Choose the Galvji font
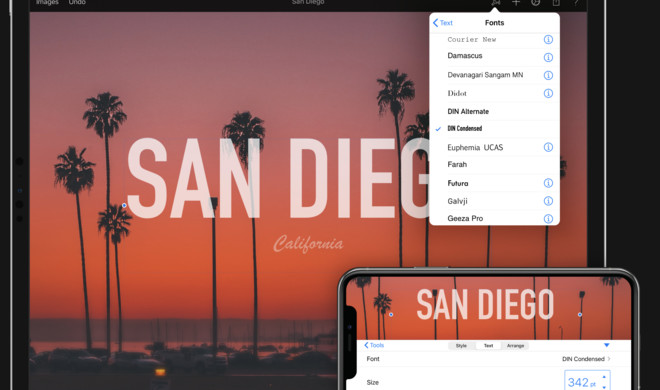Screen dimensions: 660x390 (x=457, y=201)
